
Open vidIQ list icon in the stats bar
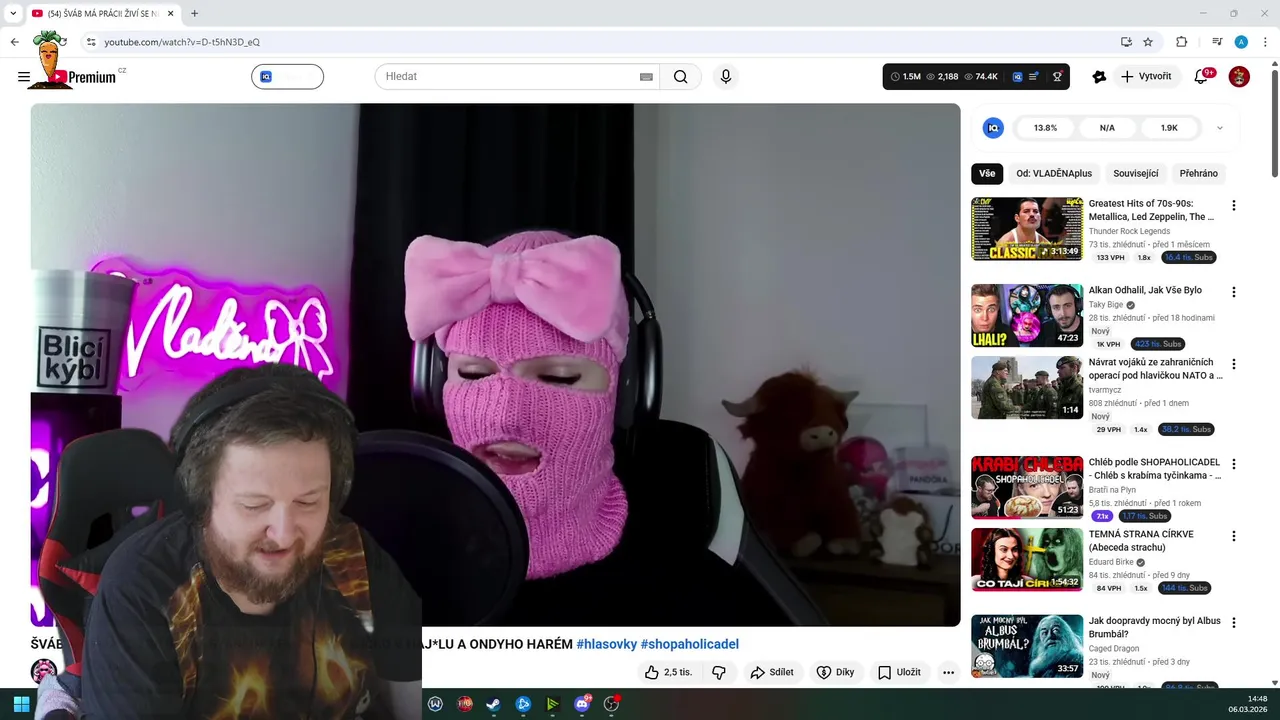(x=1034, y=76)
